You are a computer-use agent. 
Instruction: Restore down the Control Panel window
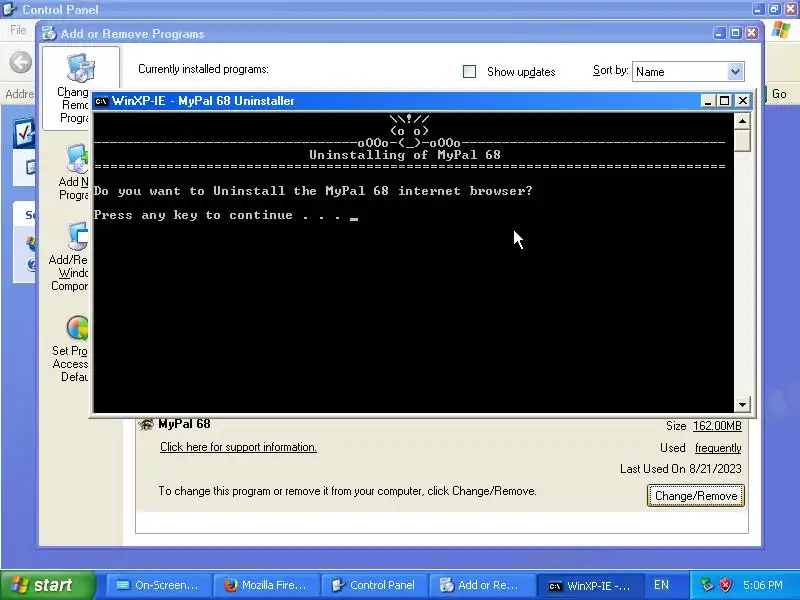click(x=774, y=9)
